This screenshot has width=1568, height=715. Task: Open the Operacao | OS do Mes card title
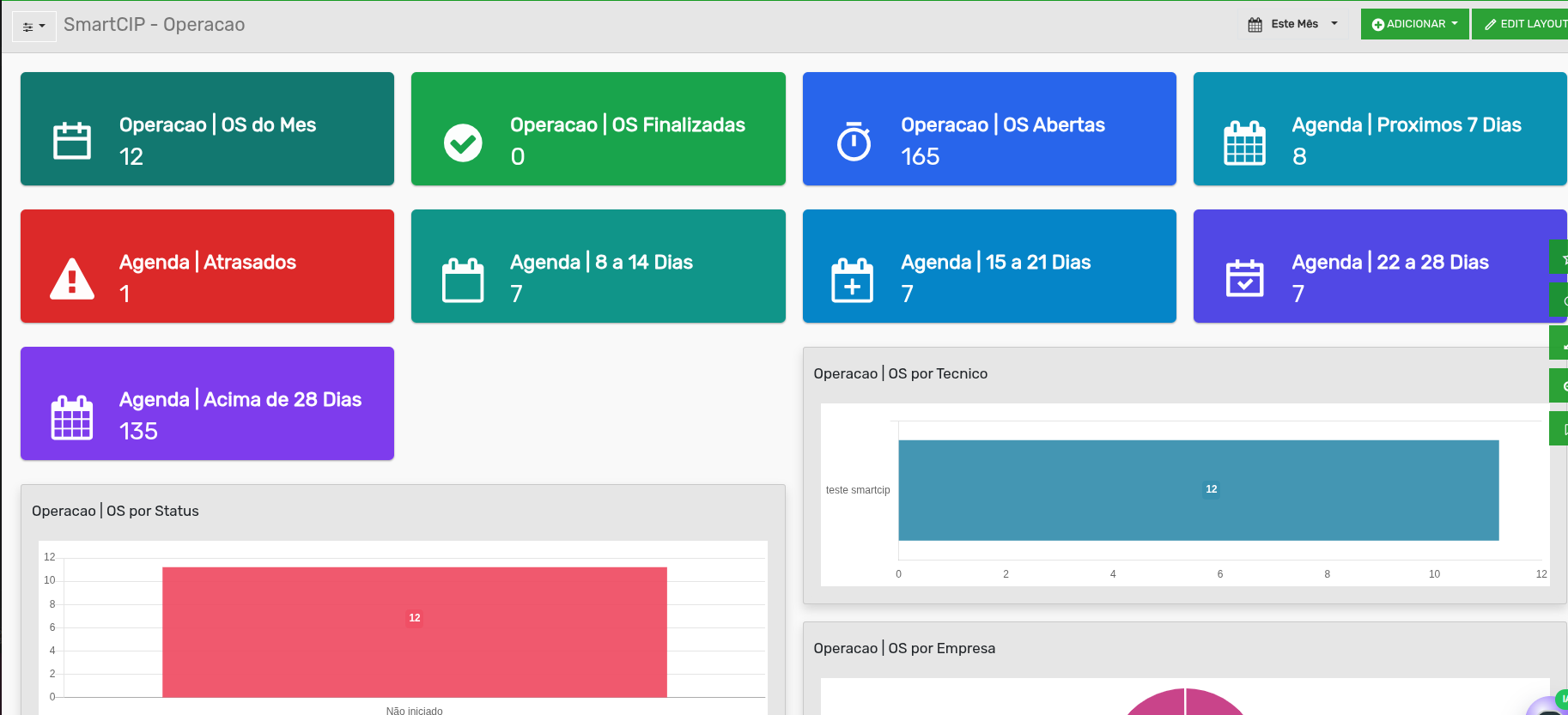point(218,125)
